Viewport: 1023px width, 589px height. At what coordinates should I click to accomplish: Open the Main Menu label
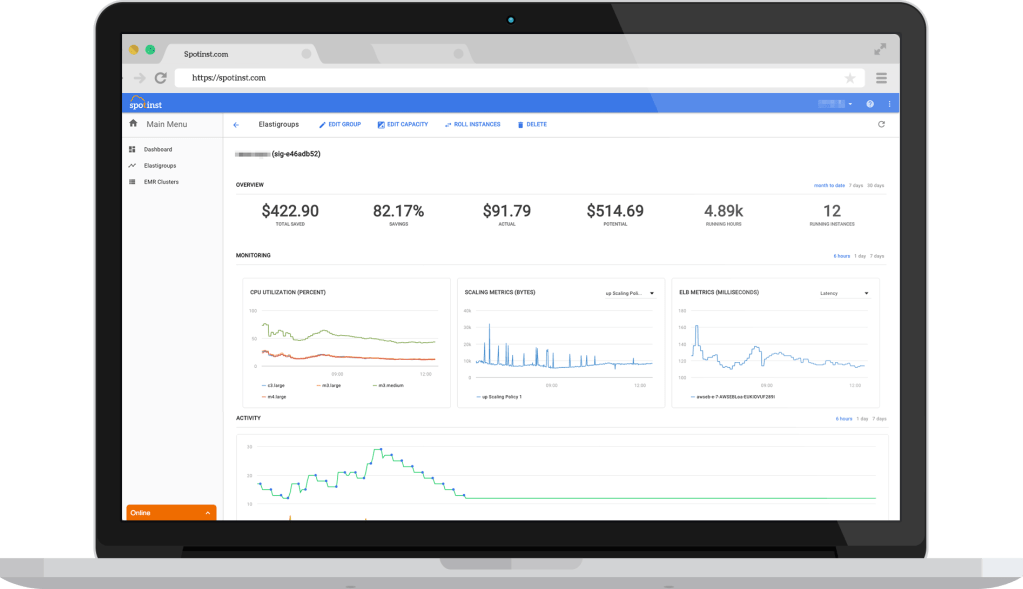(166, 124)
